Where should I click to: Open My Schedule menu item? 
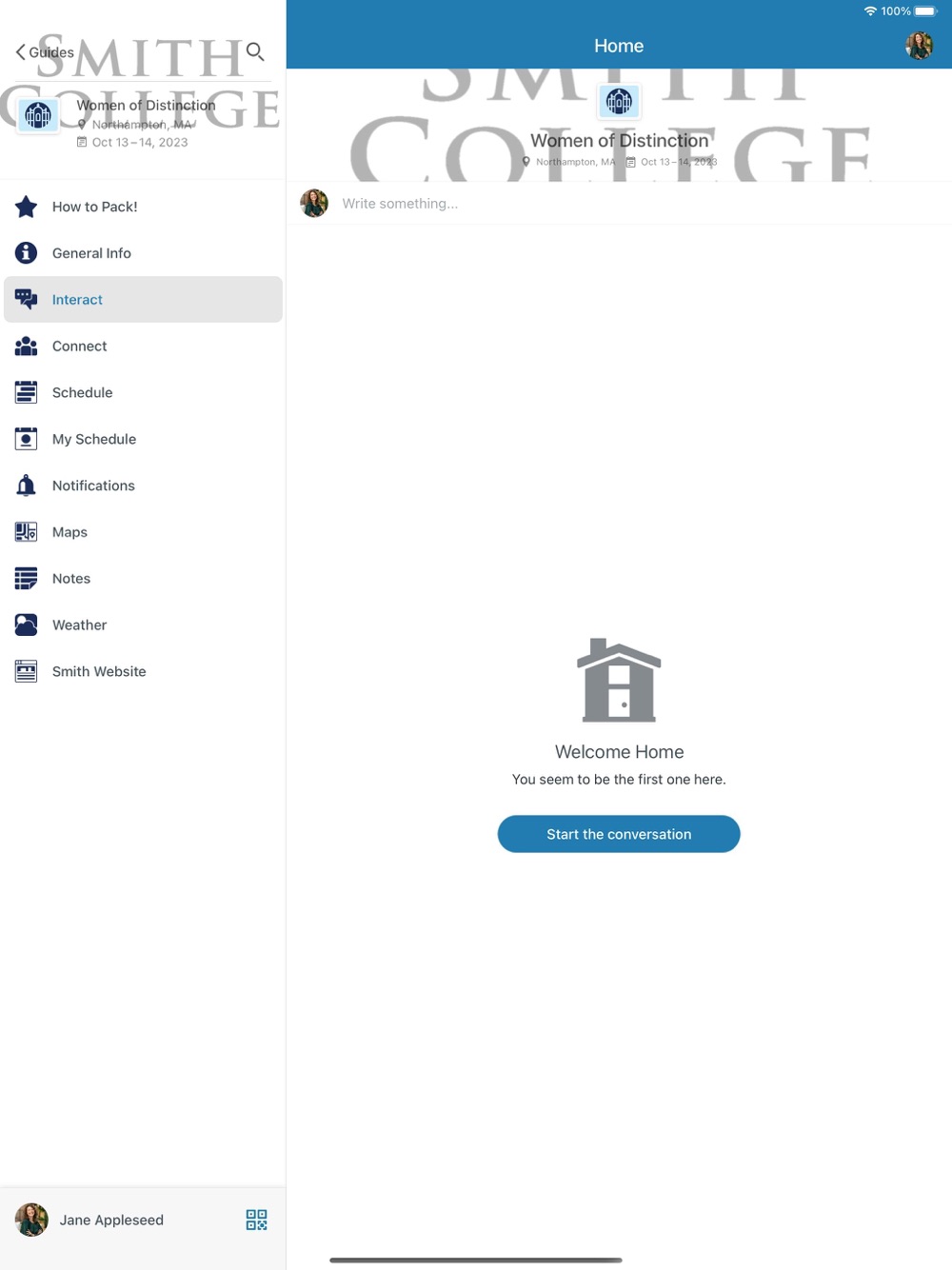143,439
